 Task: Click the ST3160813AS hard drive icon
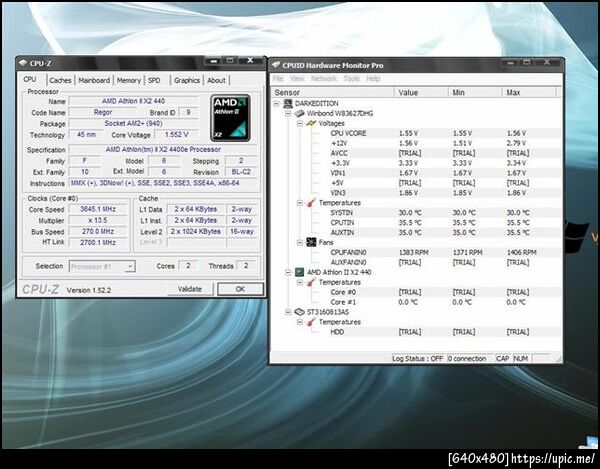click(300, 312)
